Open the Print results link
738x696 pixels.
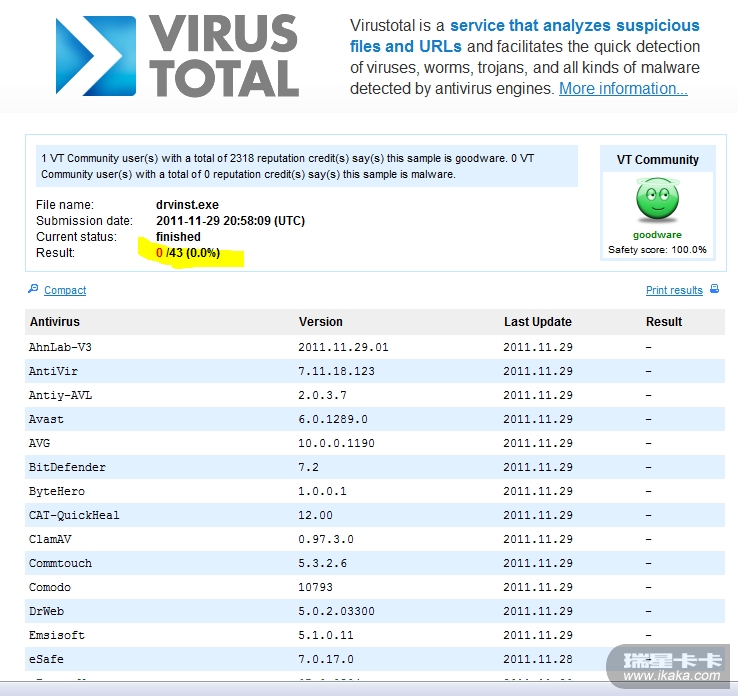tap(674, 290)
